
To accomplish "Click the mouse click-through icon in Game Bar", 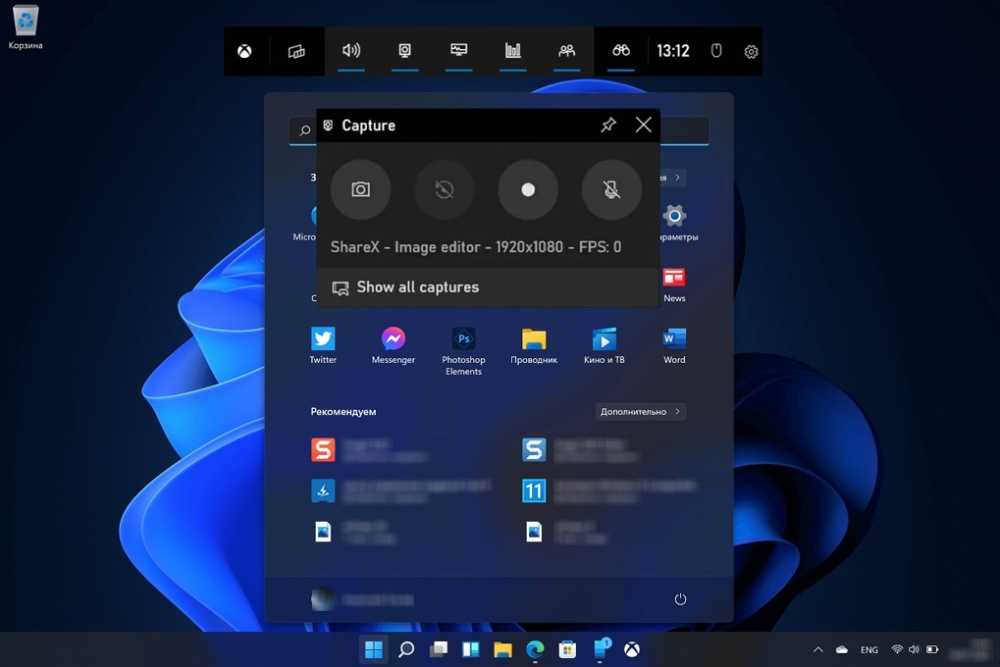I will 716,51.
